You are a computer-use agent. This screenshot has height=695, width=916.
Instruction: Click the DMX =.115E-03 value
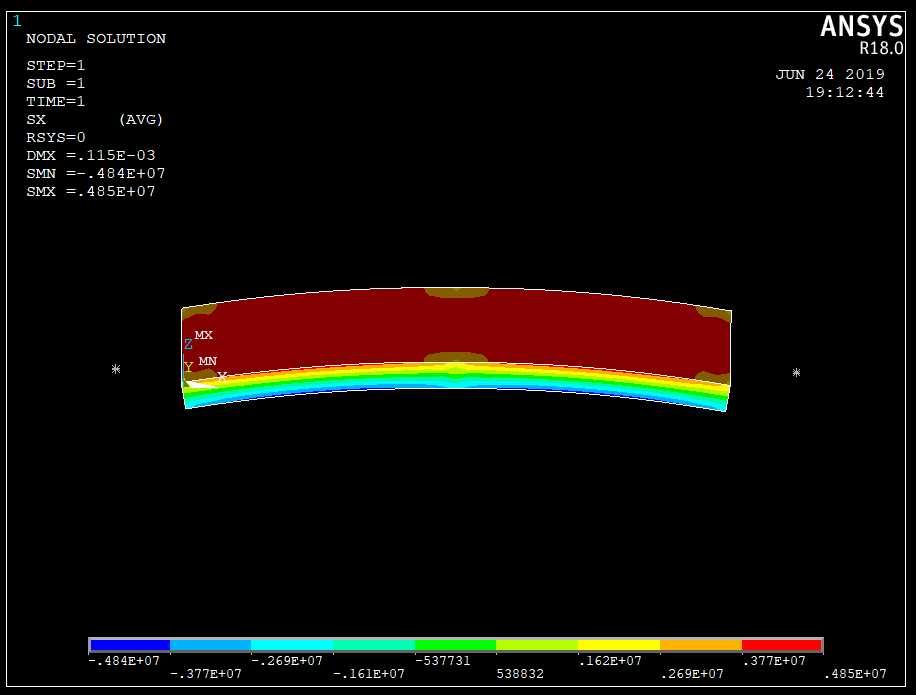91,155
